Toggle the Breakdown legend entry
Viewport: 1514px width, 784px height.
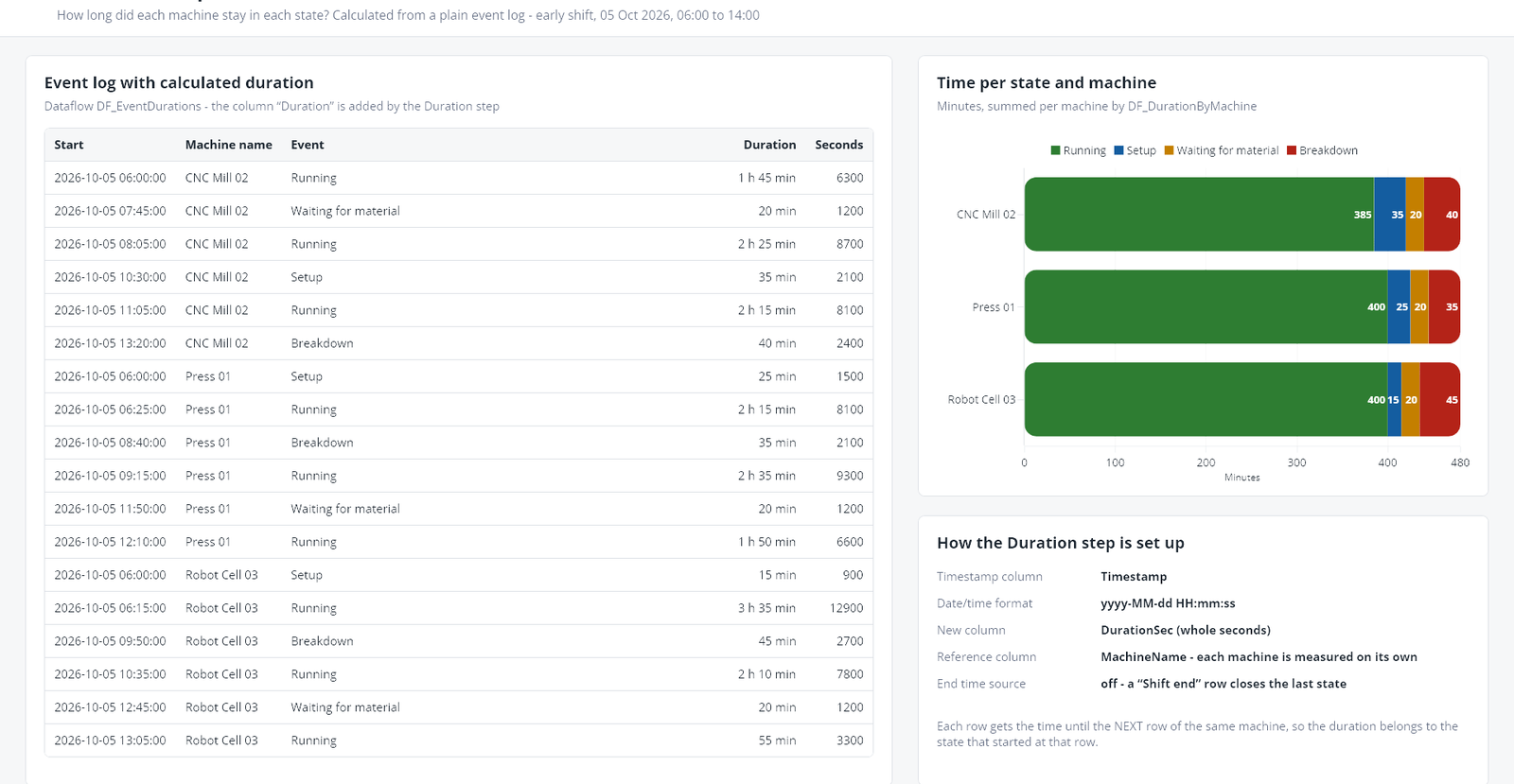tap(1322, 150)
